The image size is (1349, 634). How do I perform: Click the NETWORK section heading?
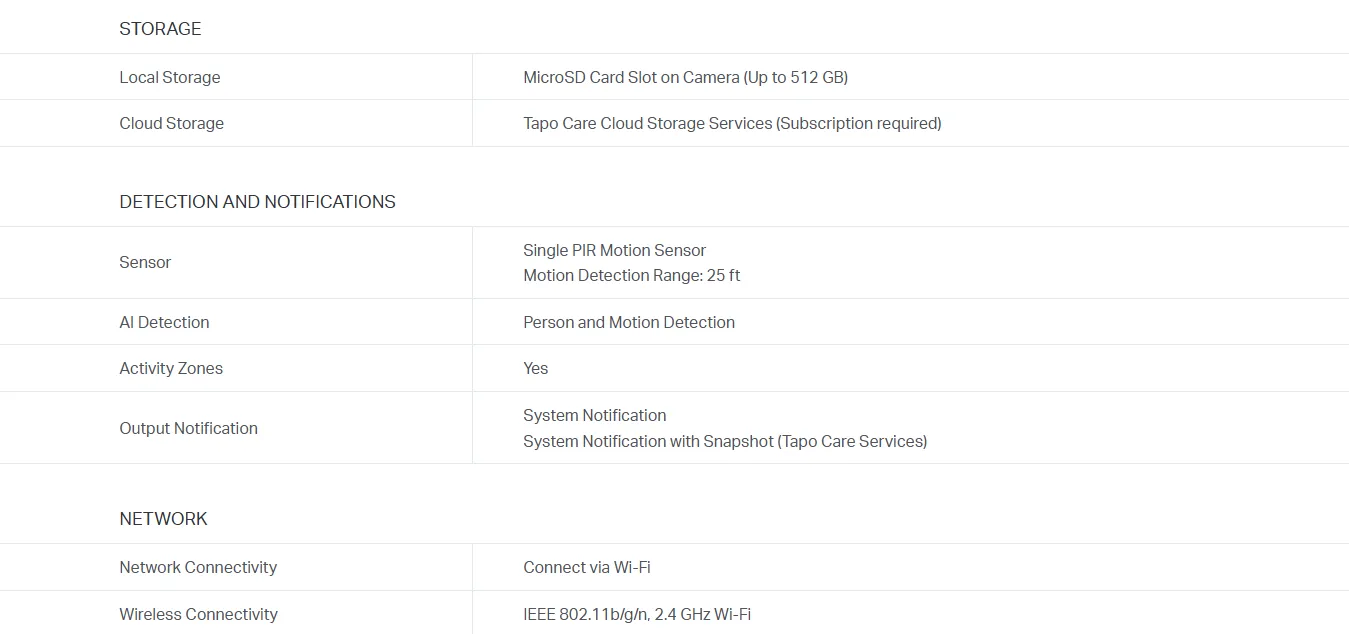(x=163, y=519)
